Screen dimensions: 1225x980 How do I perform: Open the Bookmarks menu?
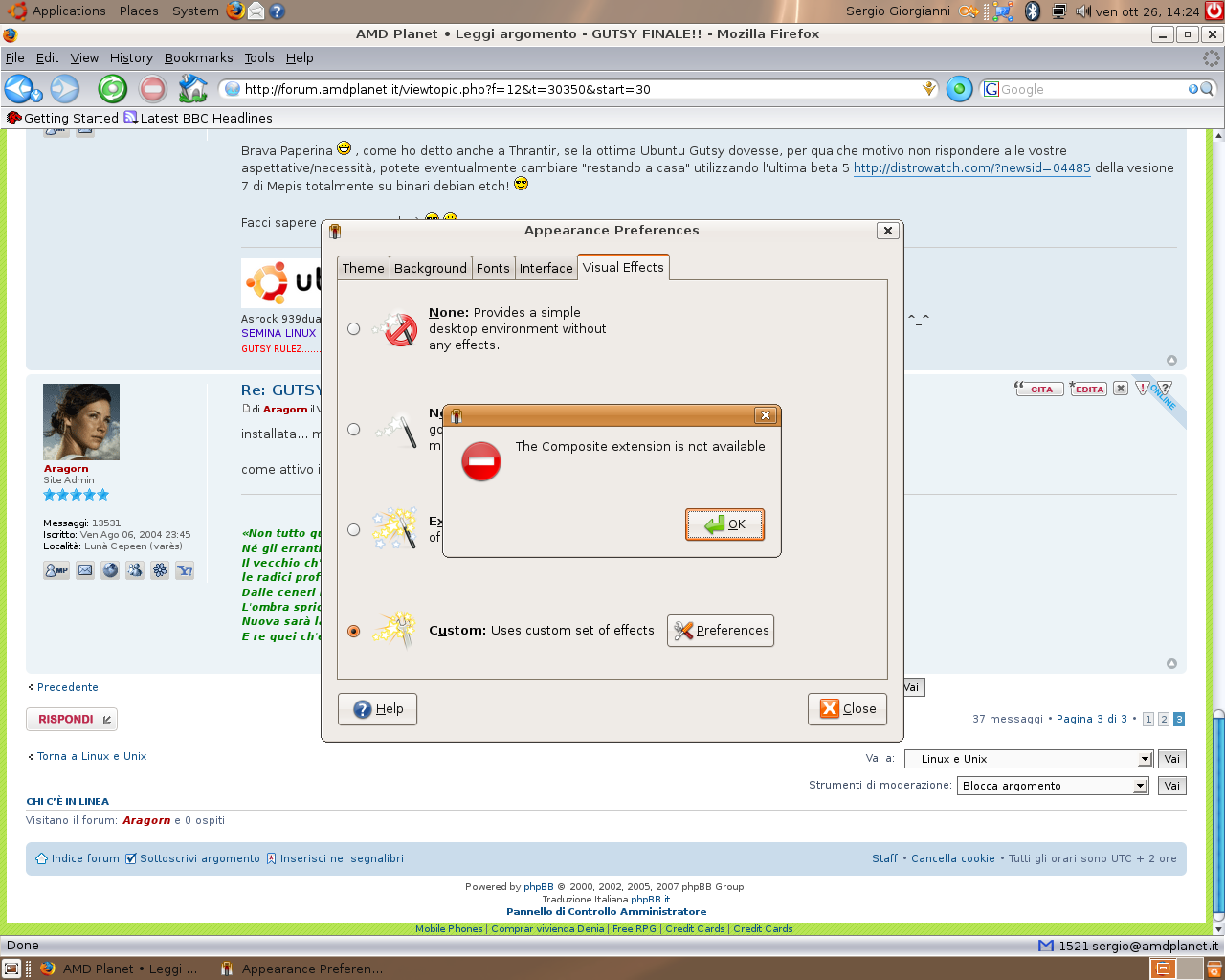[198, 58]
